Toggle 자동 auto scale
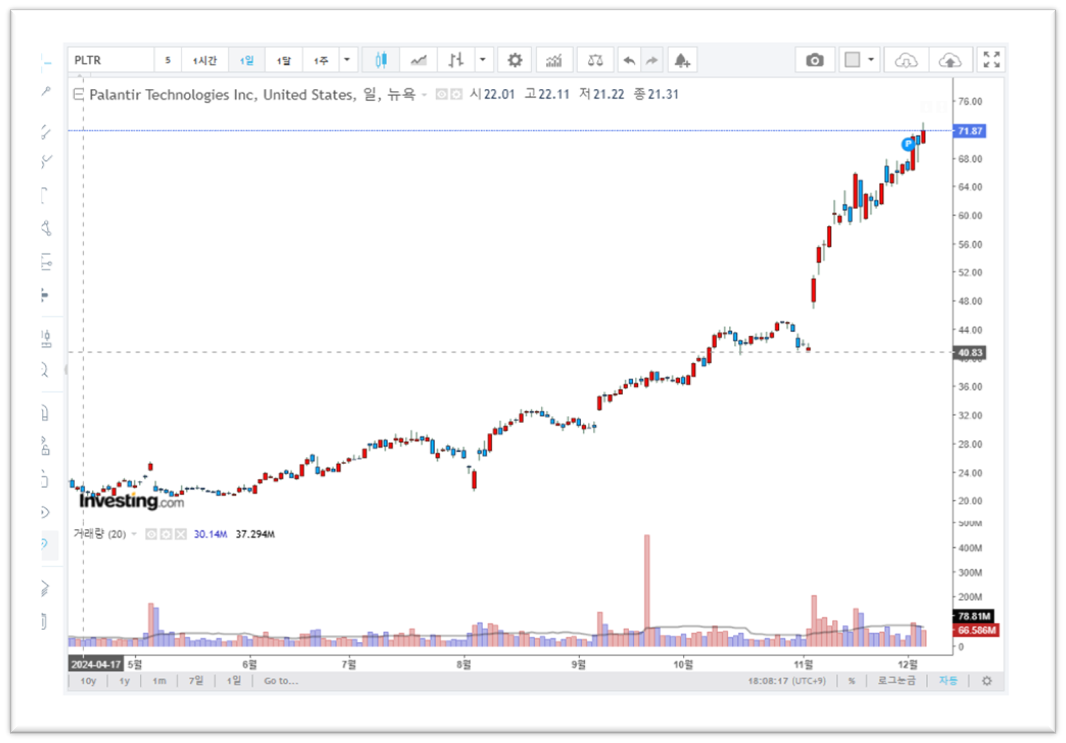 [x=948, y=680]
